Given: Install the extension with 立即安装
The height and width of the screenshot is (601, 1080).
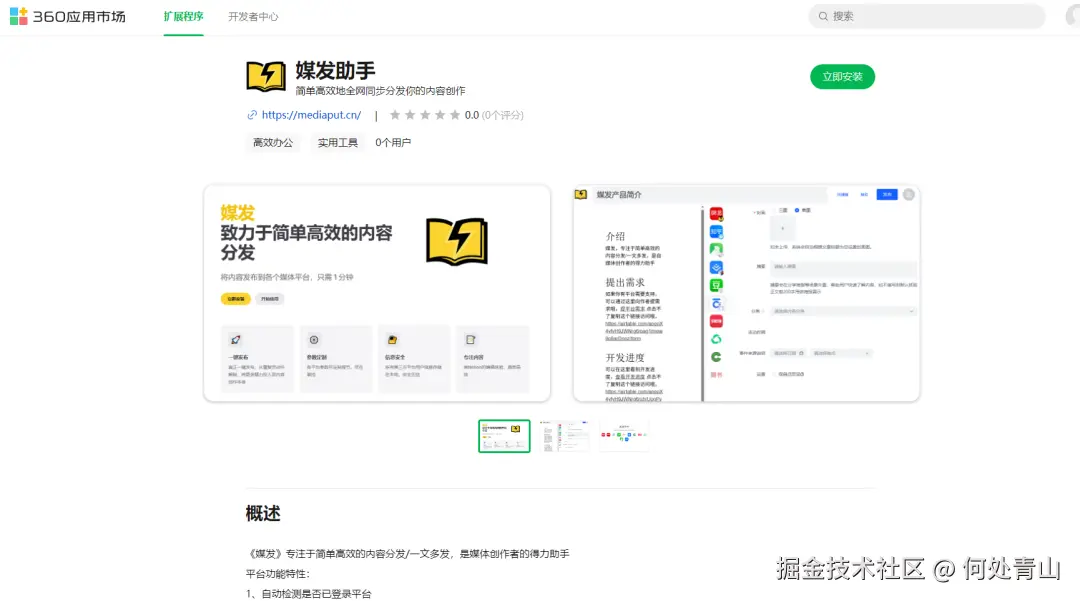Looking at the screenshot, I should (842, 76).
